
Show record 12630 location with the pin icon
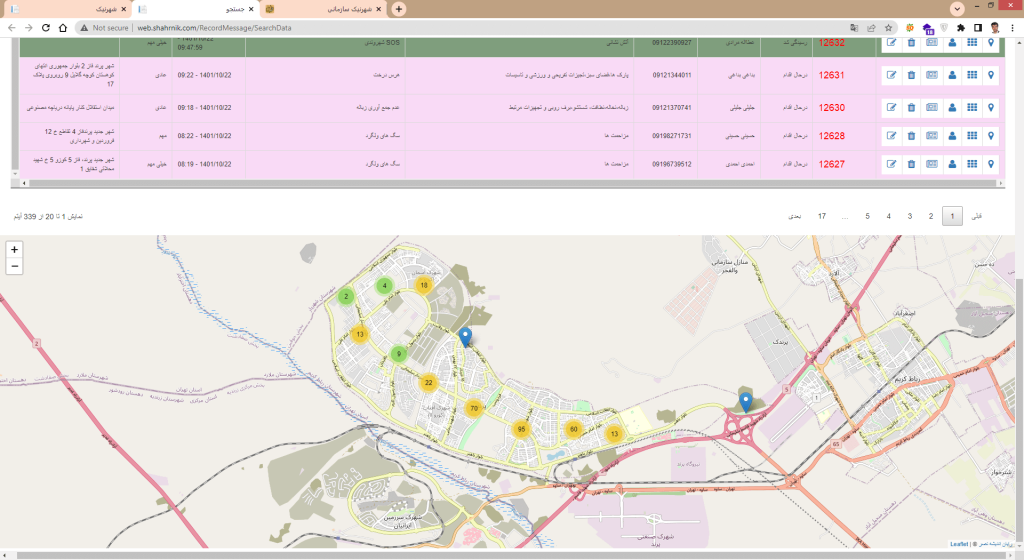[x=991, y=106]
